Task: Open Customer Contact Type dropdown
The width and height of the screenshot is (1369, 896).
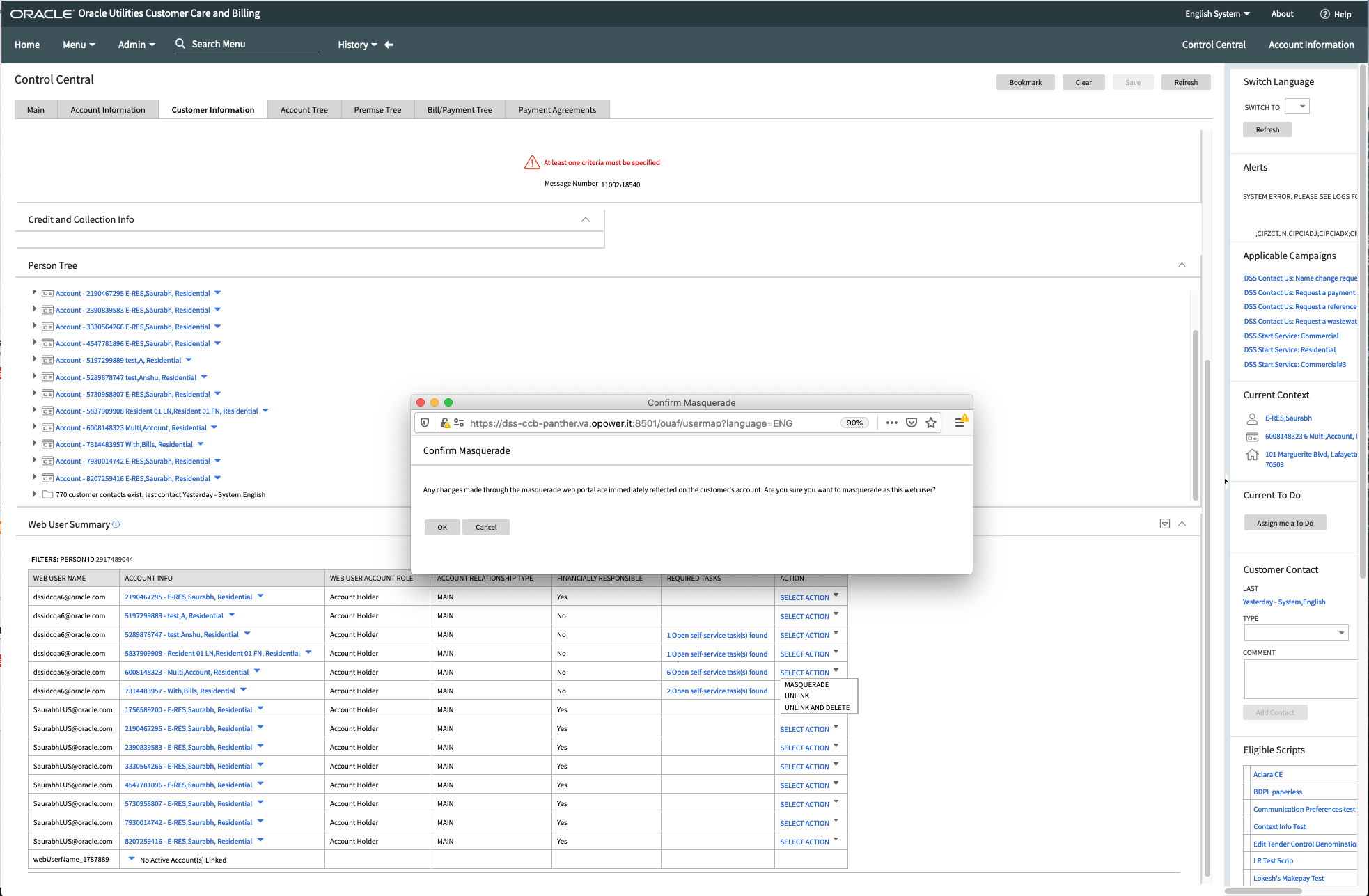Action: (x=1296, y=633)
